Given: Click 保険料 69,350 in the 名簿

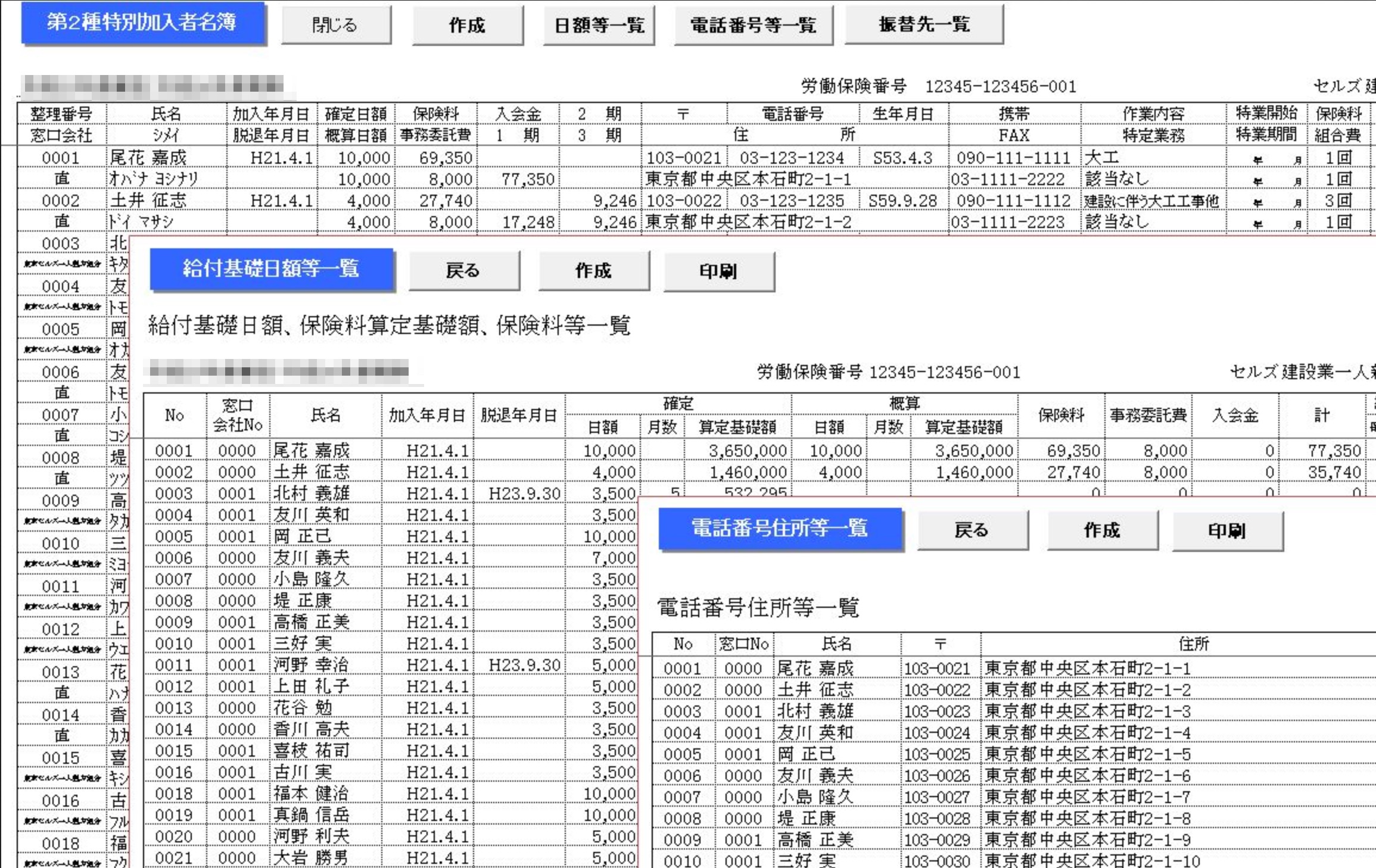Looking at the screenshot, I should tap(446, 158).
